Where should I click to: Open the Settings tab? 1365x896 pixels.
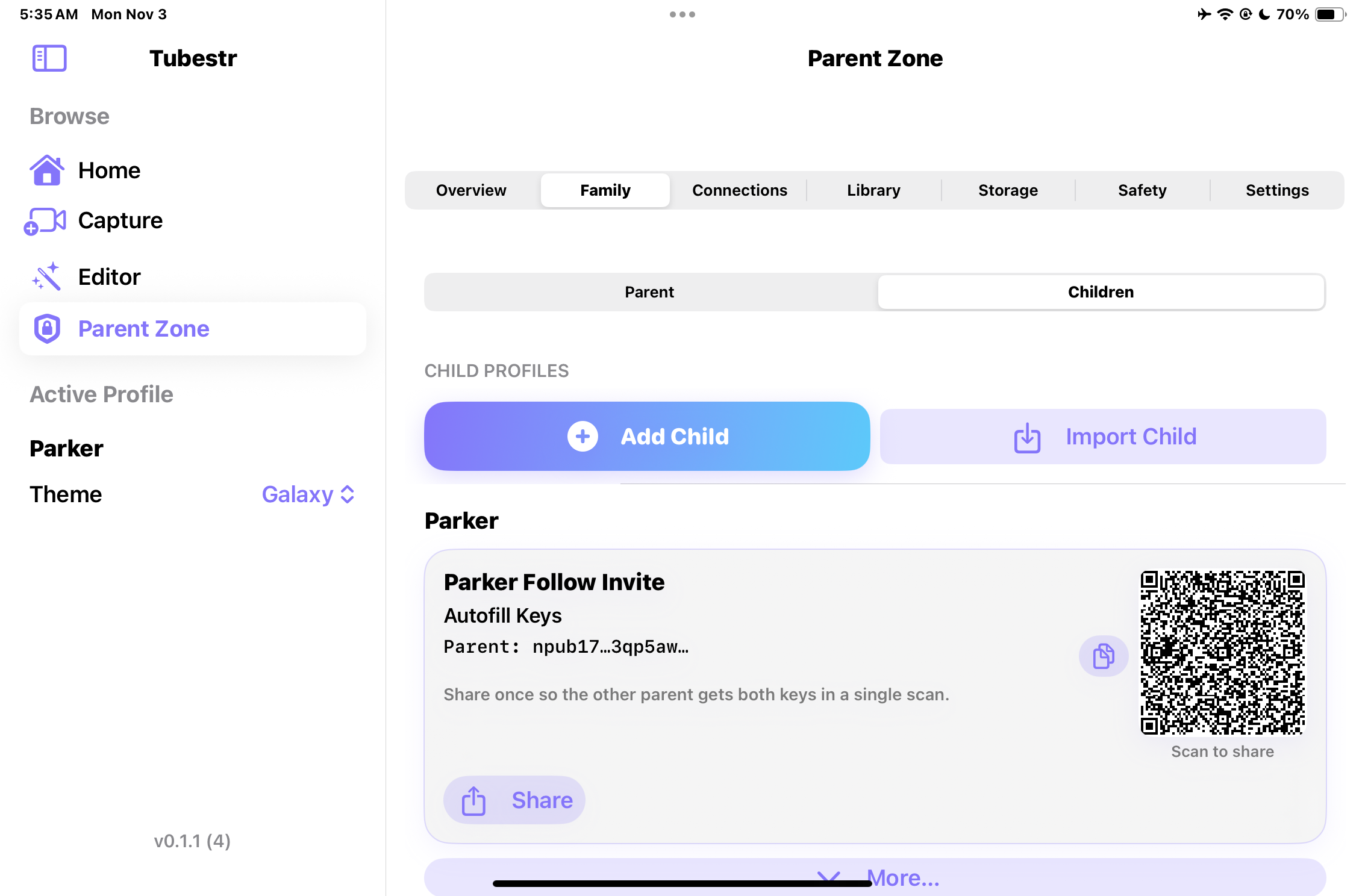[1277, 190]
